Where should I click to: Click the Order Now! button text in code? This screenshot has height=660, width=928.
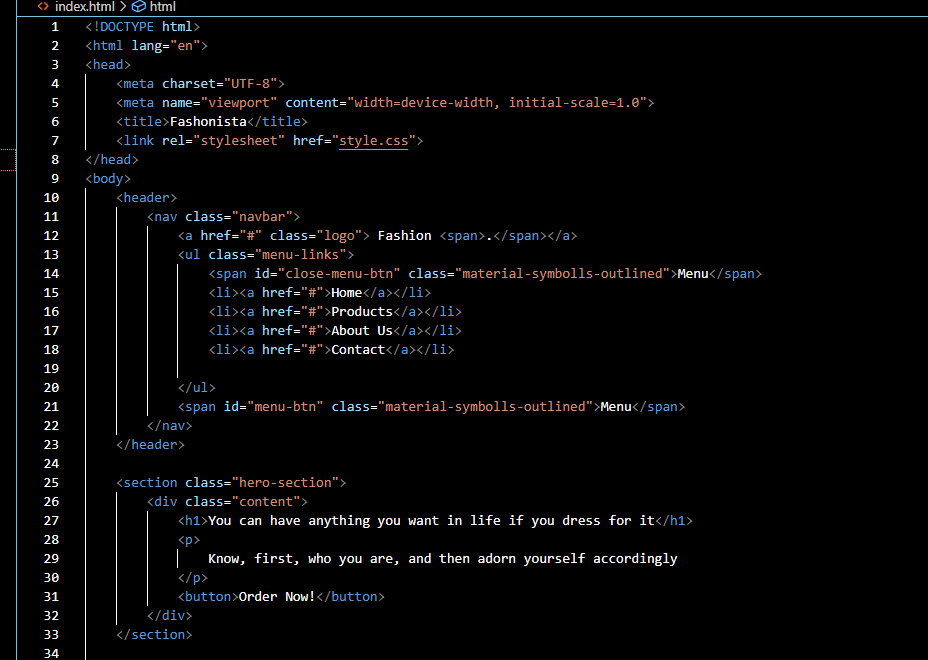pyautogui.click(x=277, y=597)
